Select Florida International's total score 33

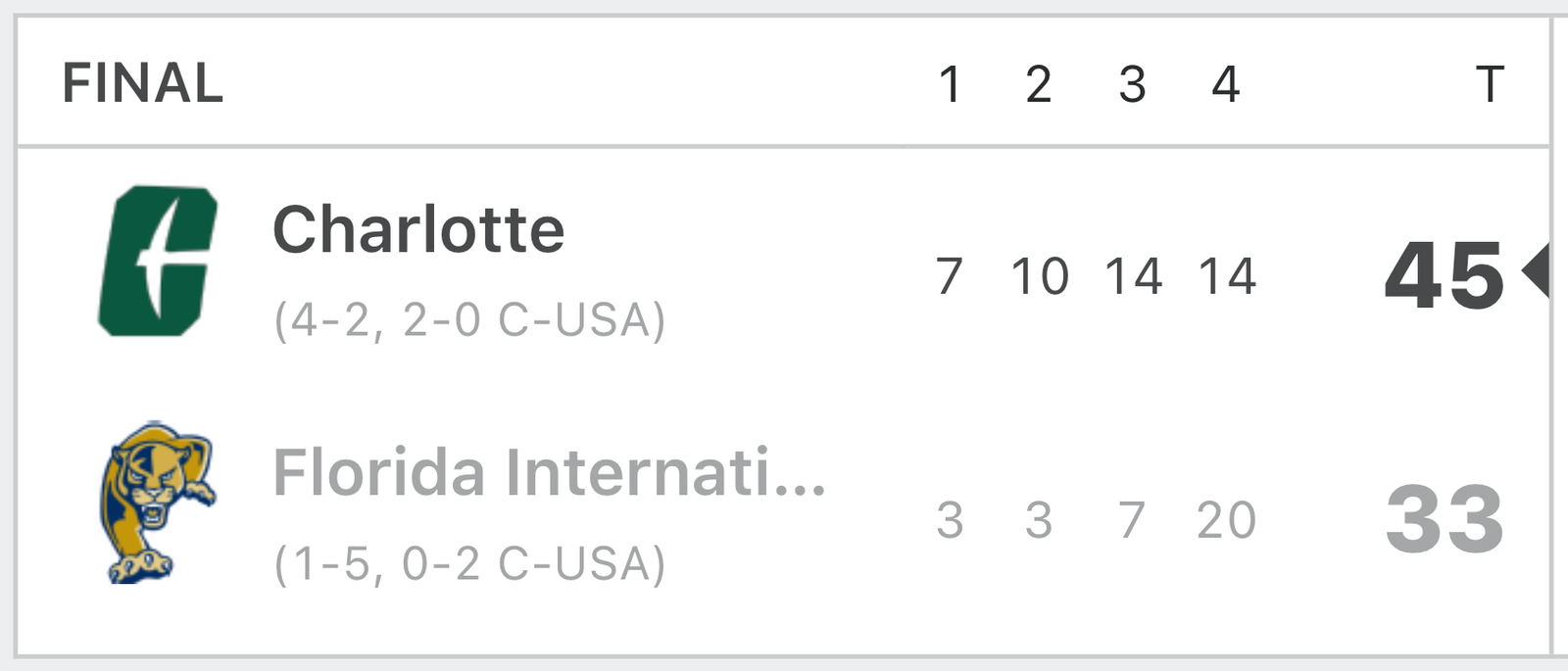pyautogui.click(x=1445, y=519)
